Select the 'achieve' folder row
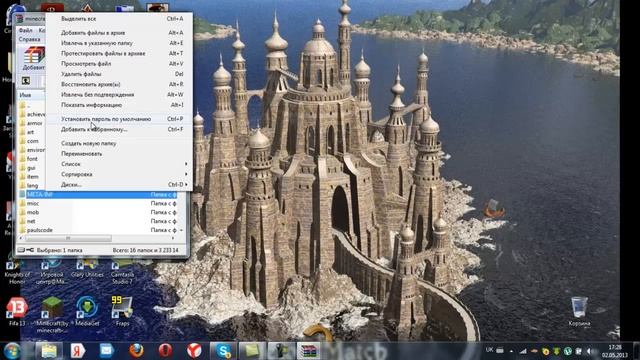Screen dimensions: 640x360 pos(32,114)
